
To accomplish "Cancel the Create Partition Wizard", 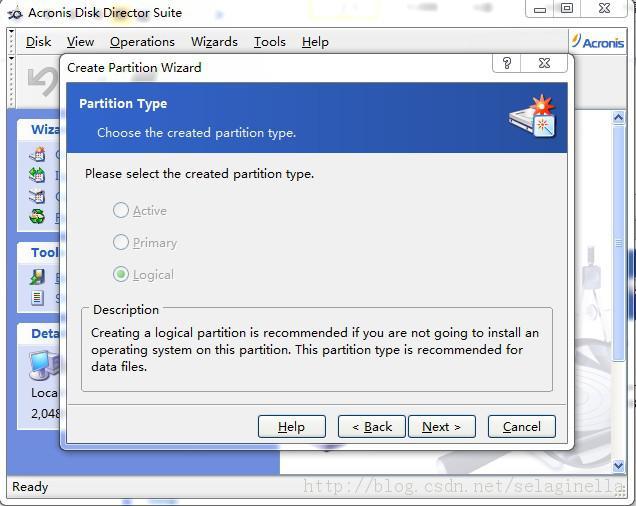I will (x=522, y=426).
